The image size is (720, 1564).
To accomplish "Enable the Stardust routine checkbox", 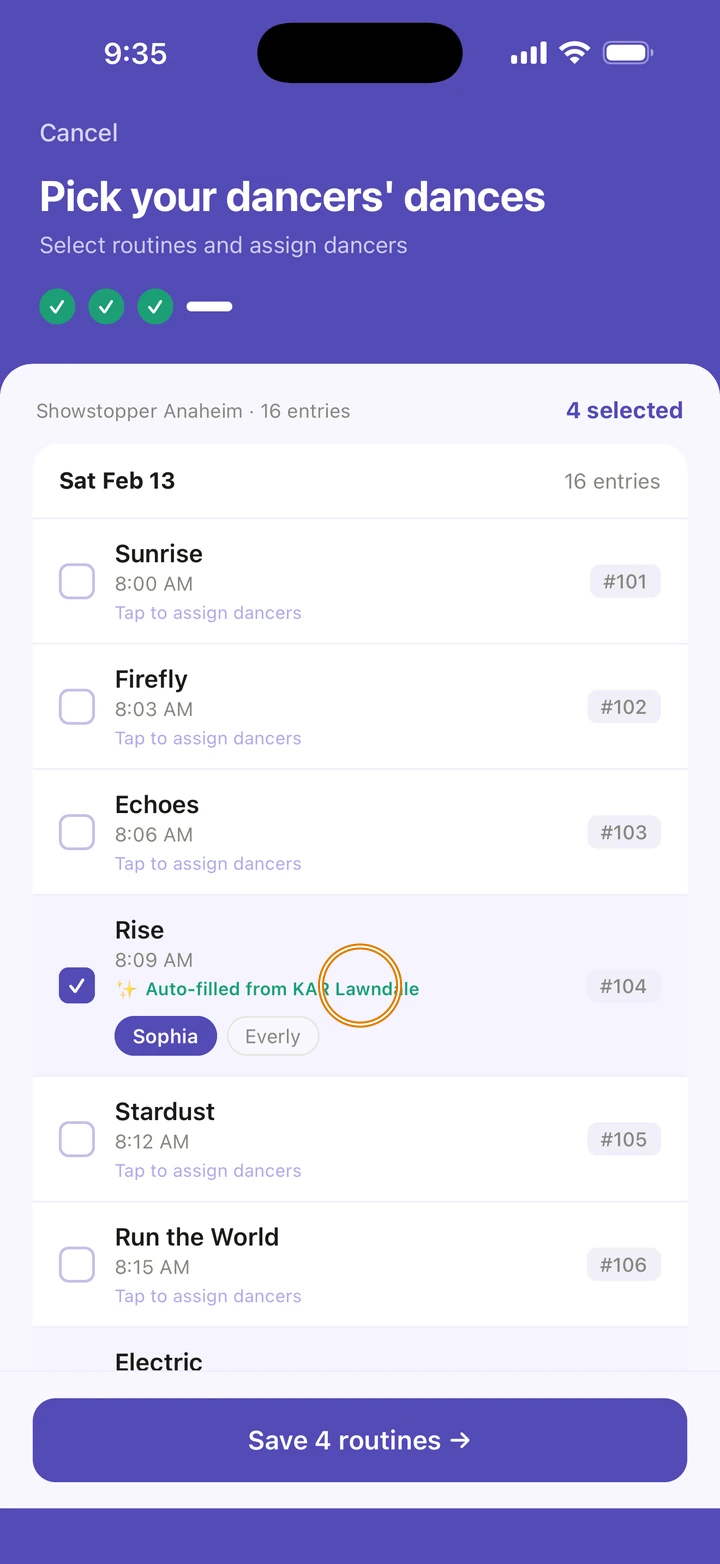I will 77,1139.
